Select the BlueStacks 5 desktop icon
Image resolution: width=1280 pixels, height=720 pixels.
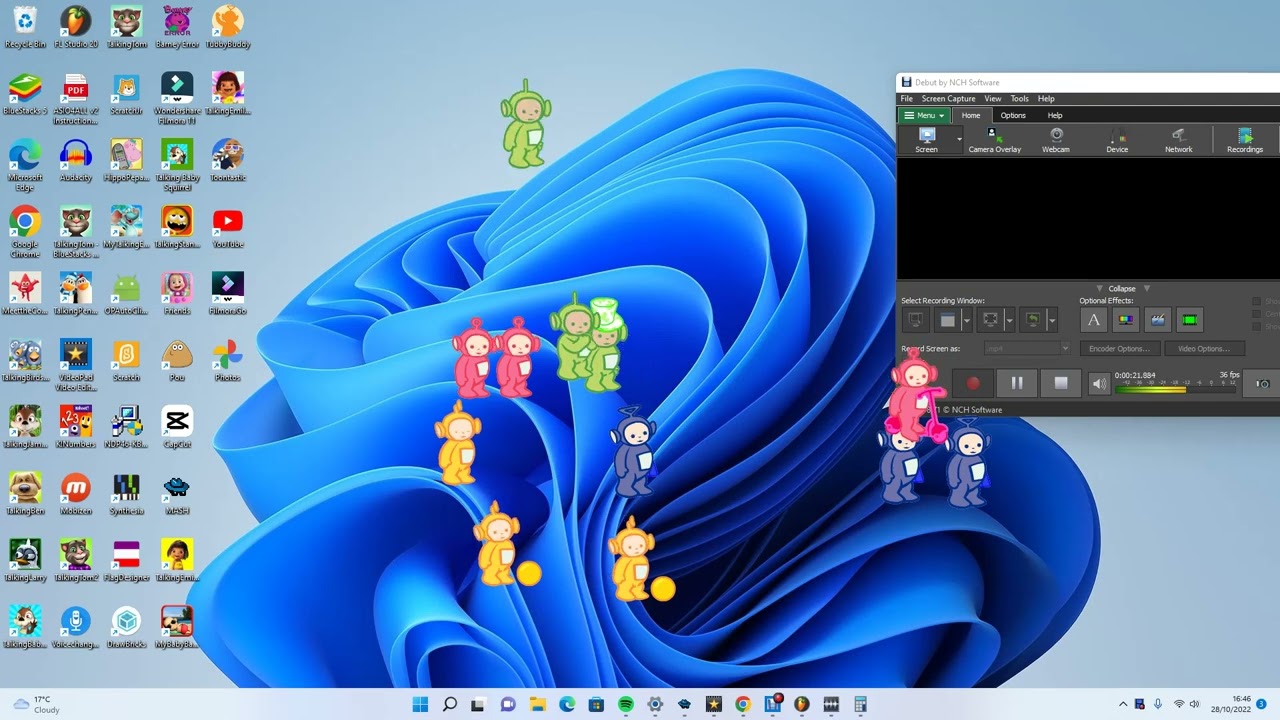(x=25, y=93)
